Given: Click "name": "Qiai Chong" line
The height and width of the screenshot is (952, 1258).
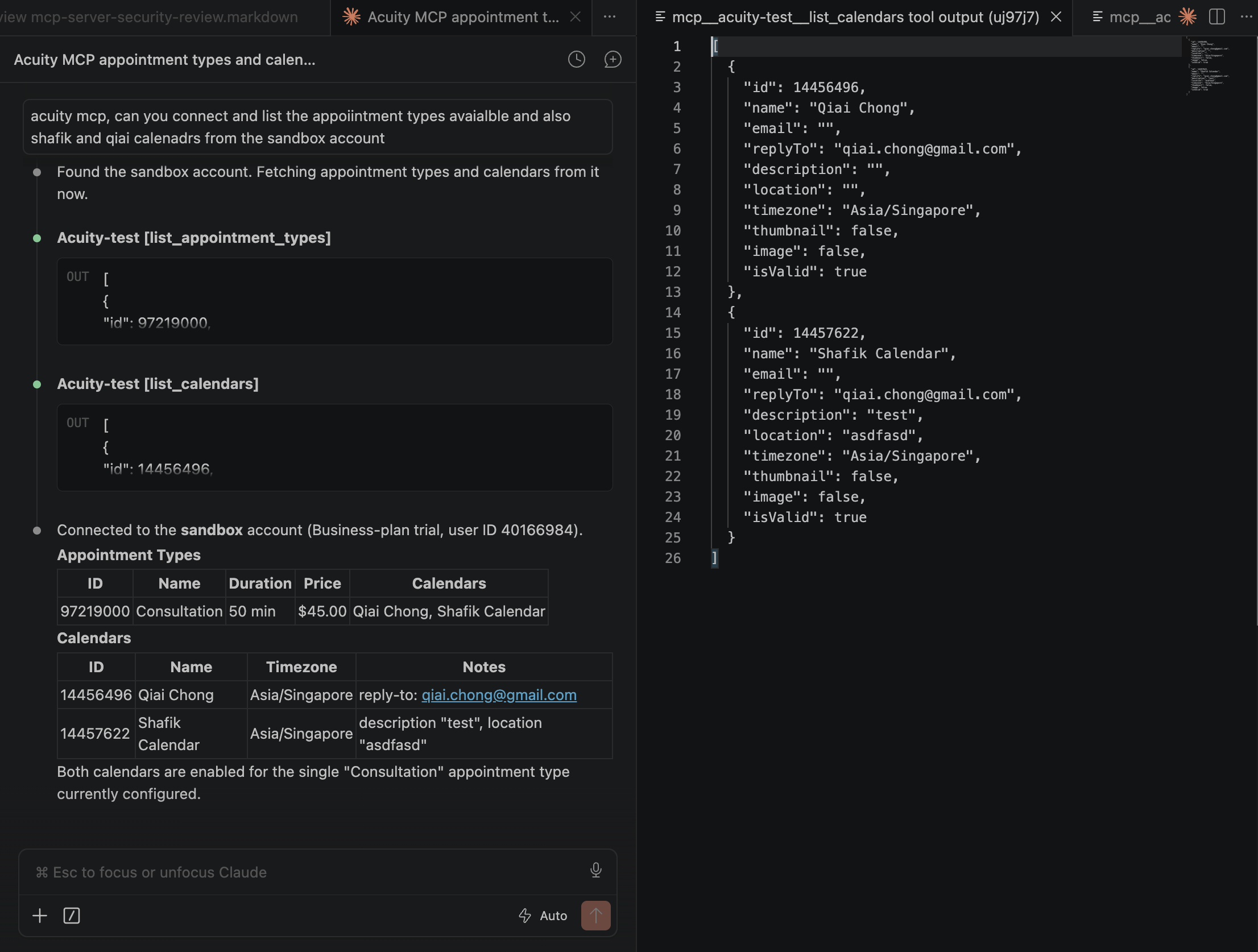Looking at the screenshot, I should click(x=829, y=108).
